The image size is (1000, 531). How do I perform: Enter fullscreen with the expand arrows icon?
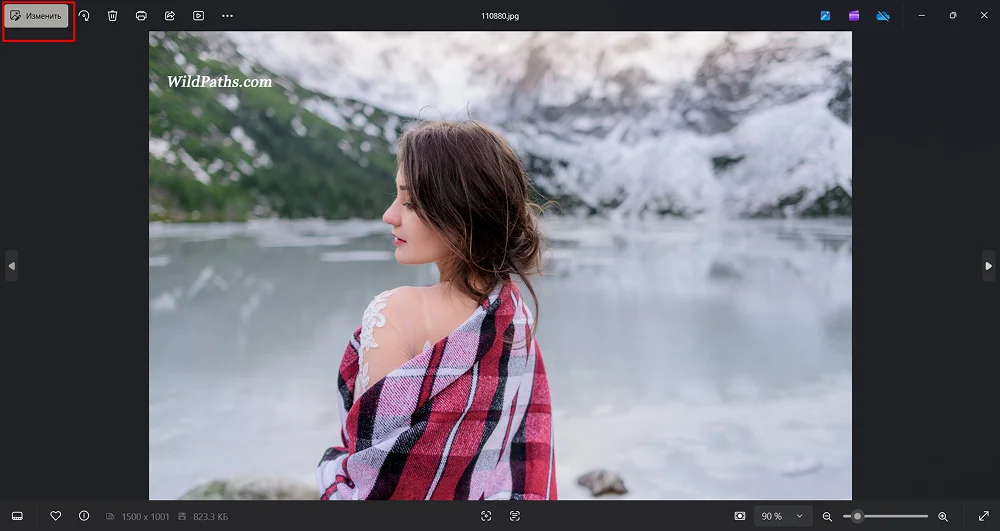click(983, 516)
